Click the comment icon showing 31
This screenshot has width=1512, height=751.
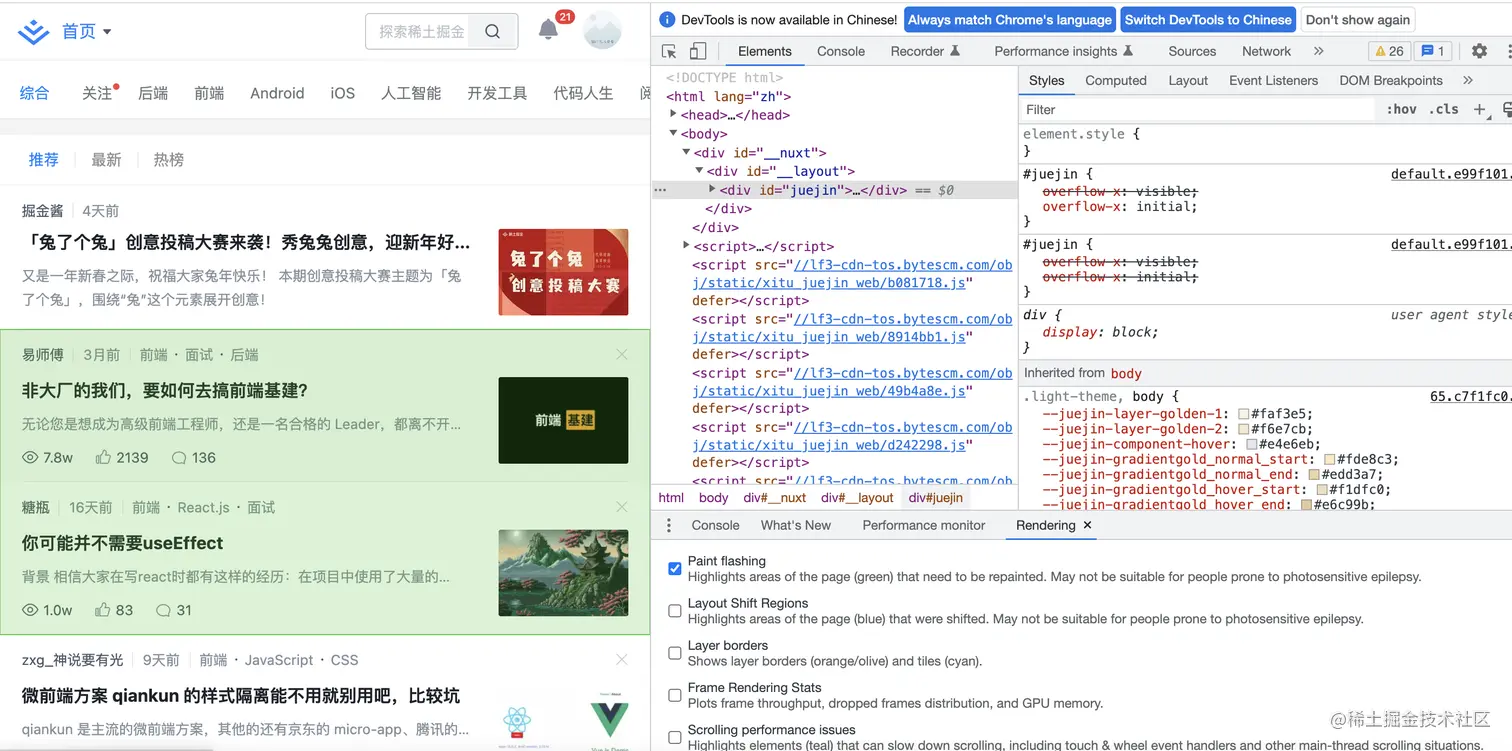click(164, 610)
